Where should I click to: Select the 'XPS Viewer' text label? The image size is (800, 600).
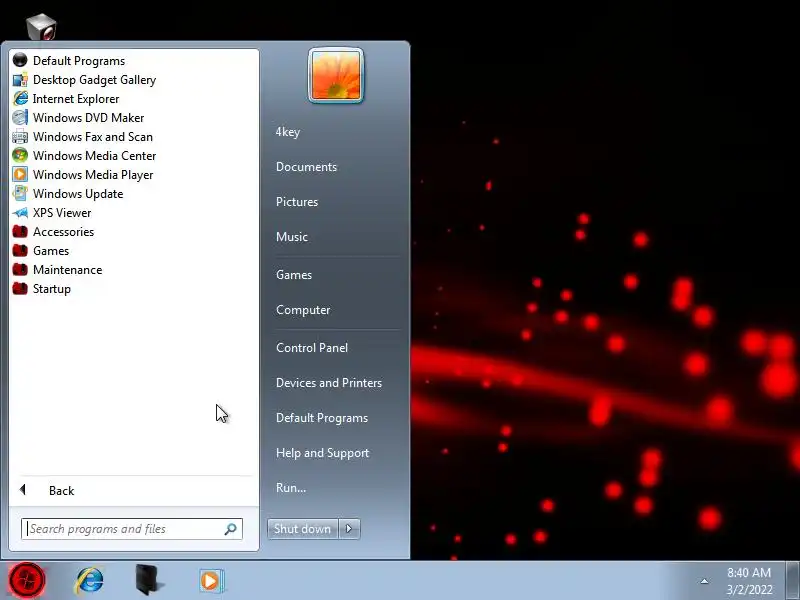[x=62, y=213]
